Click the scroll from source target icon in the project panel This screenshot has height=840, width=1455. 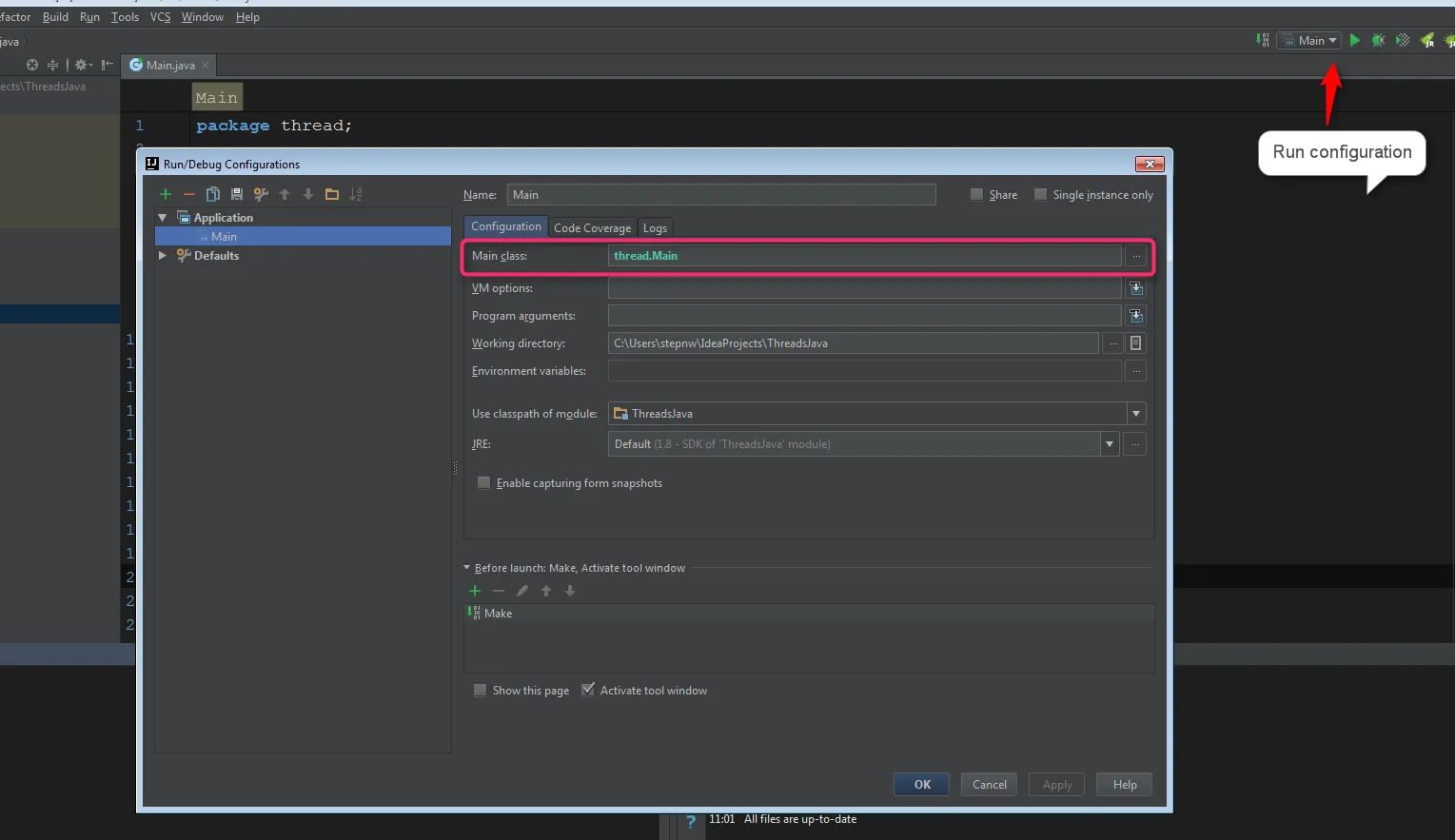pyautogui.click(x=32, y=65)
